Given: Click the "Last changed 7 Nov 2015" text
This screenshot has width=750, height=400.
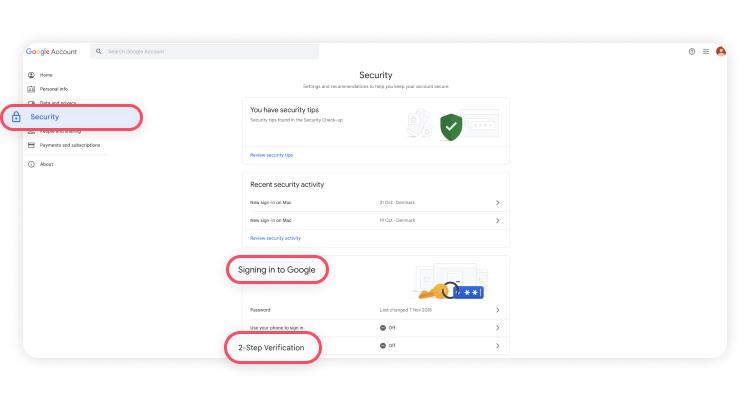Looking at the screenshot, I should tap(406, 310).
